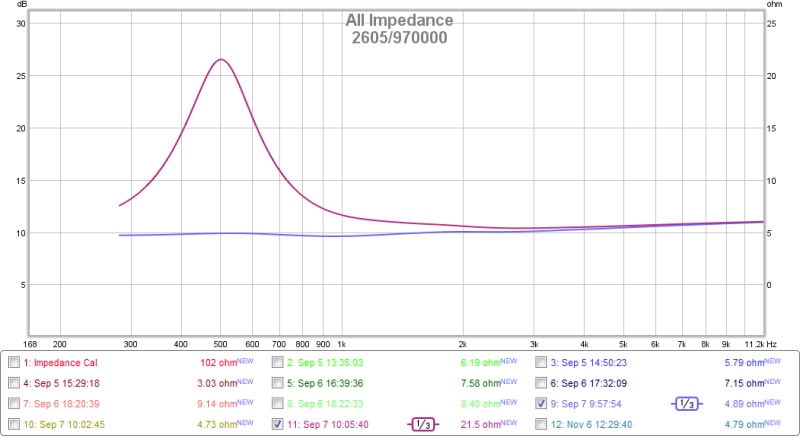The image size is (800, 437).
Task: Click the peak of the purple impedance curve
Action: point(220,60)
